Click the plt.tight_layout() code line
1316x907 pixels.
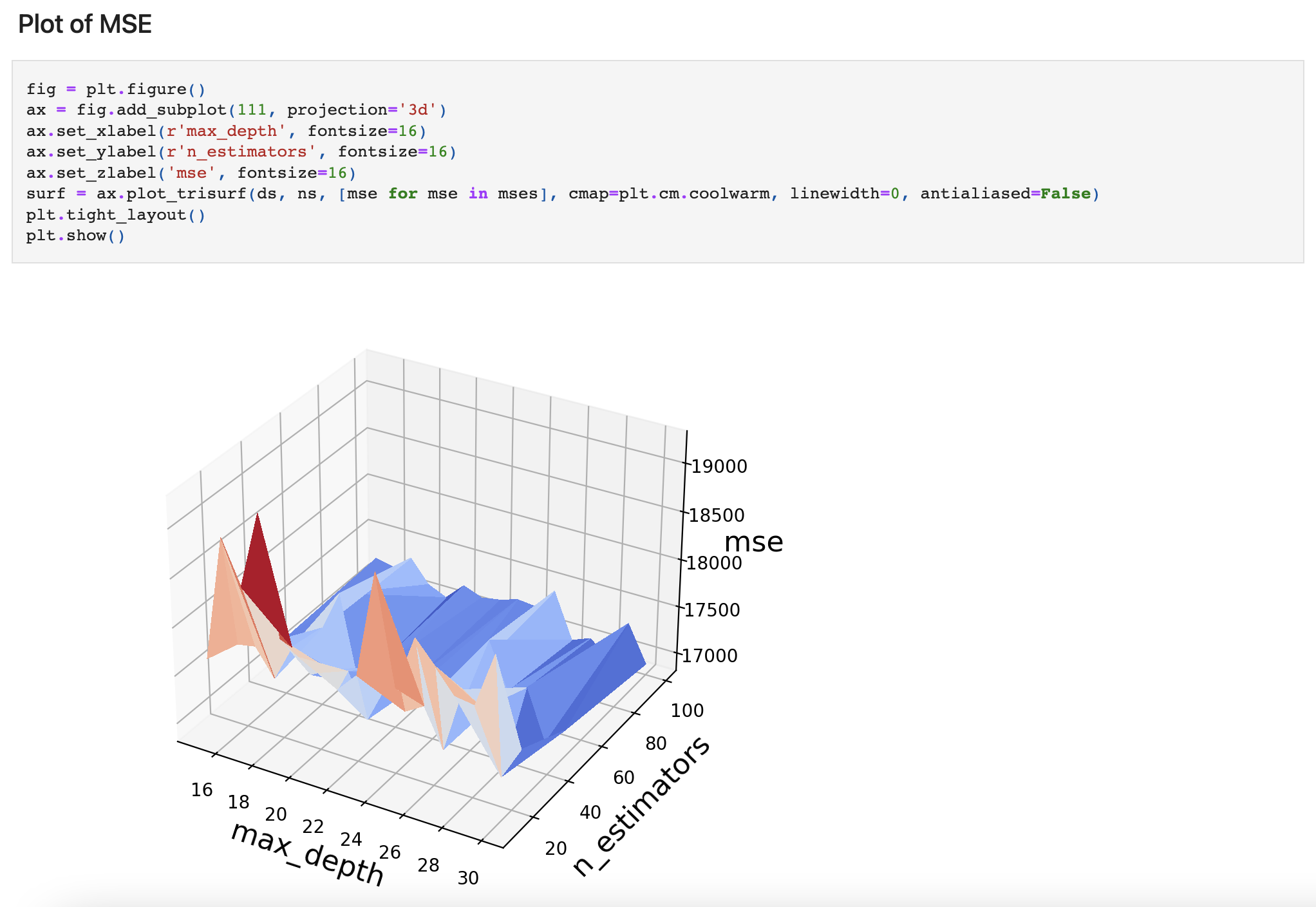click(116, 215)
